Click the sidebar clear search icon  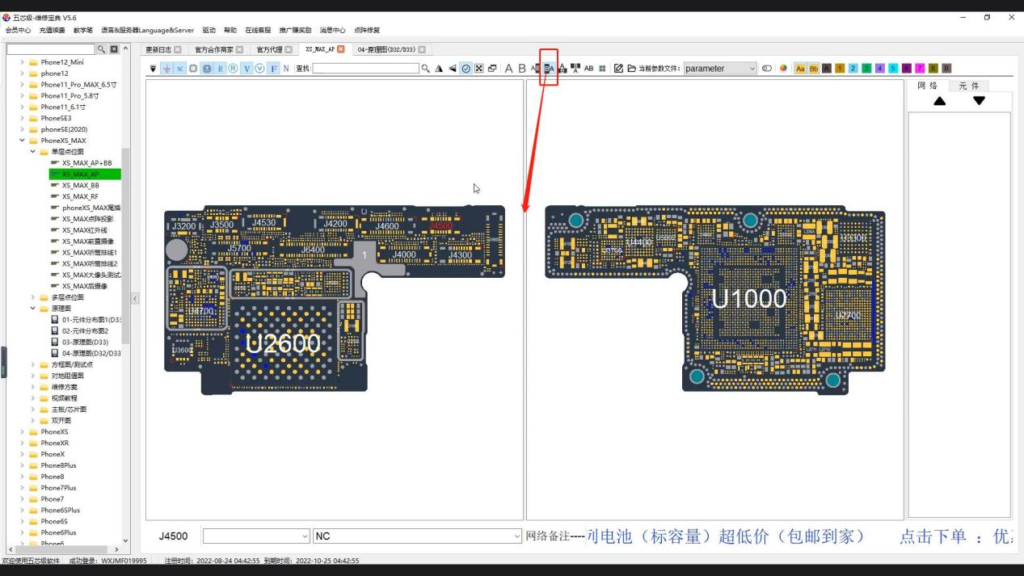pos(114,49)
